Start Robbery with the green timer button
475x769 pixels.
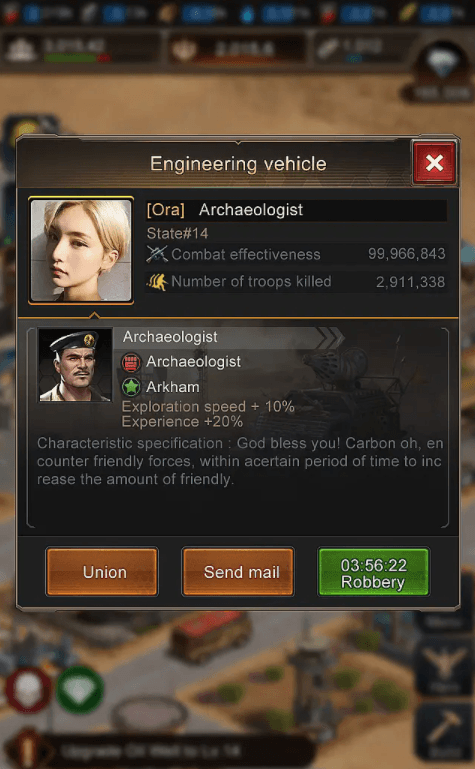coord(374,572)
